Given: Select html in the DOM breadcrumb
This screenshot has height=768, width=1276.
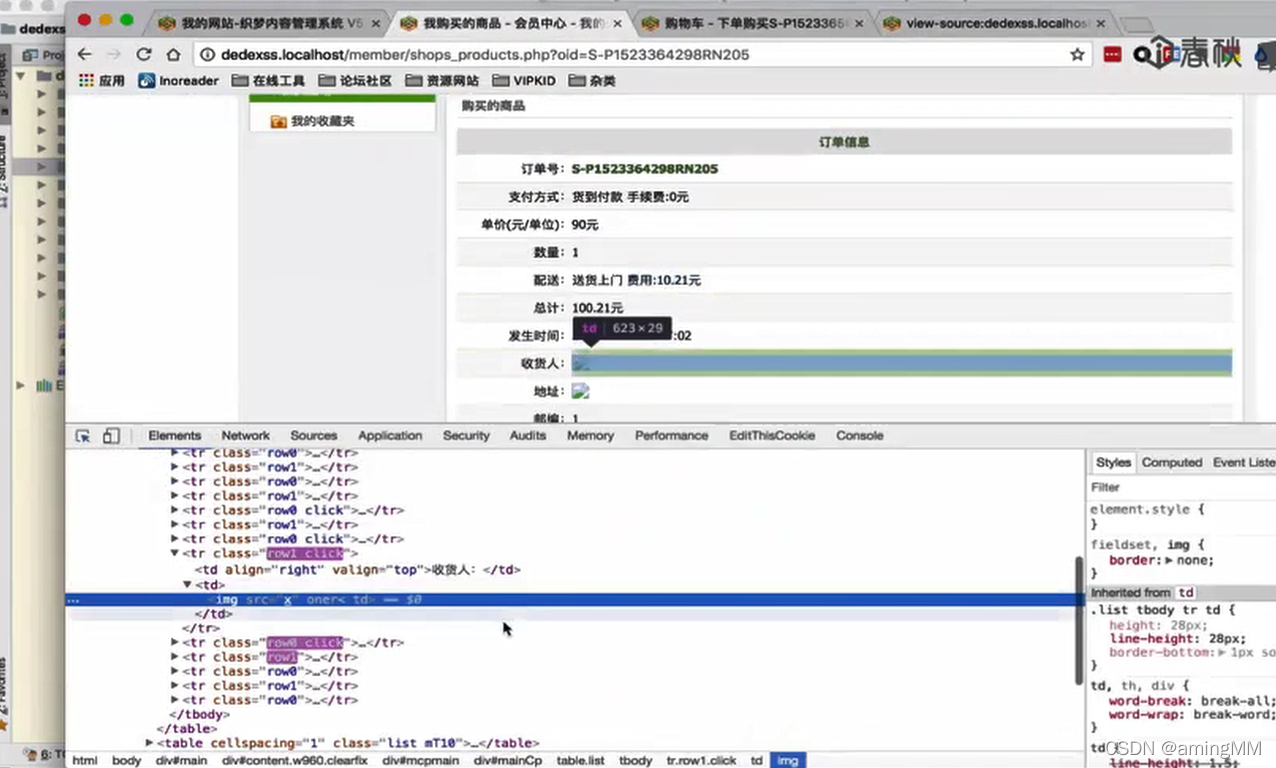Looking at the screenshot, I should (85, 760).
